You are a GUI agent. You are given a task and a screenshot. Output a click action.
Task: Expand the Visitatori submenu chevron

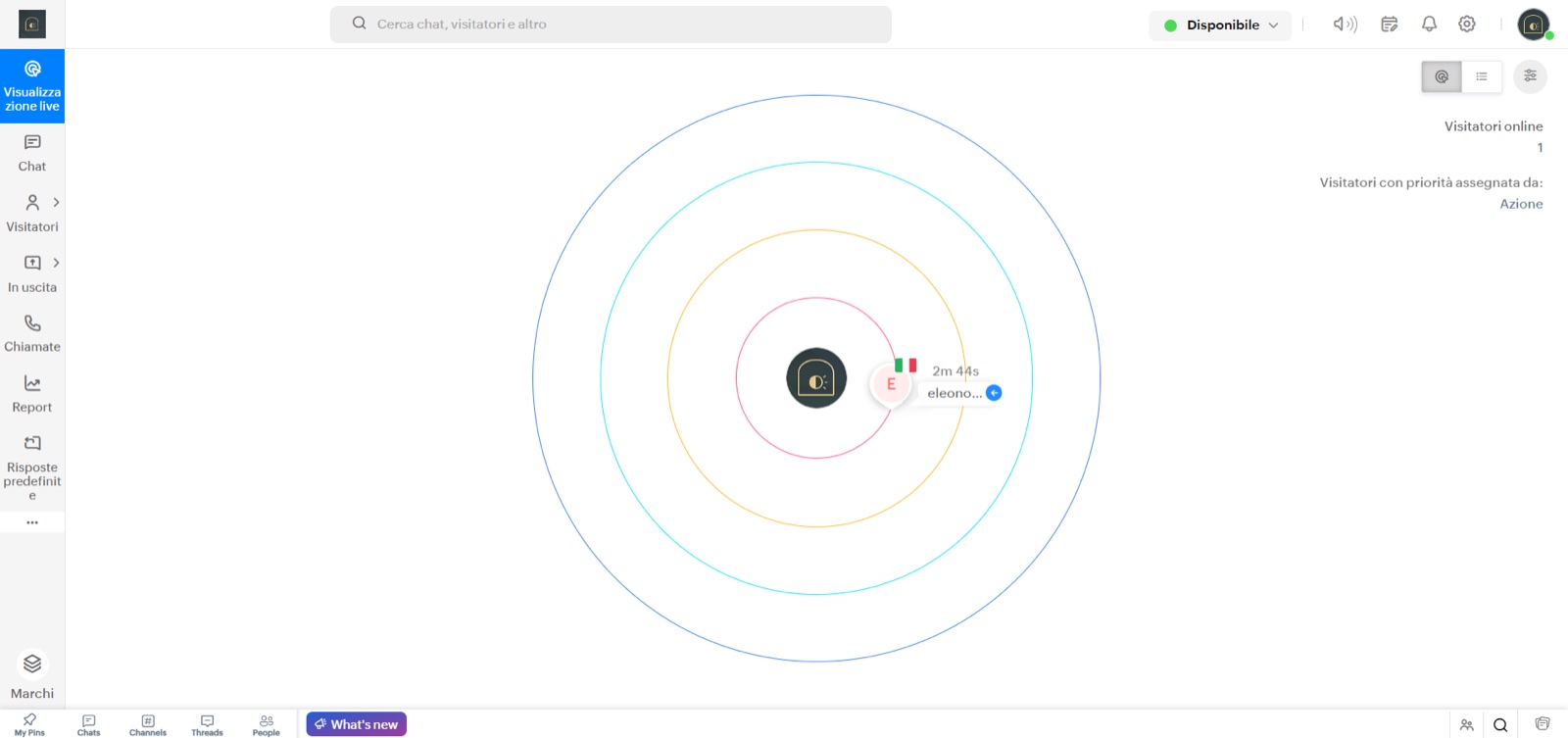pos(56,202)
